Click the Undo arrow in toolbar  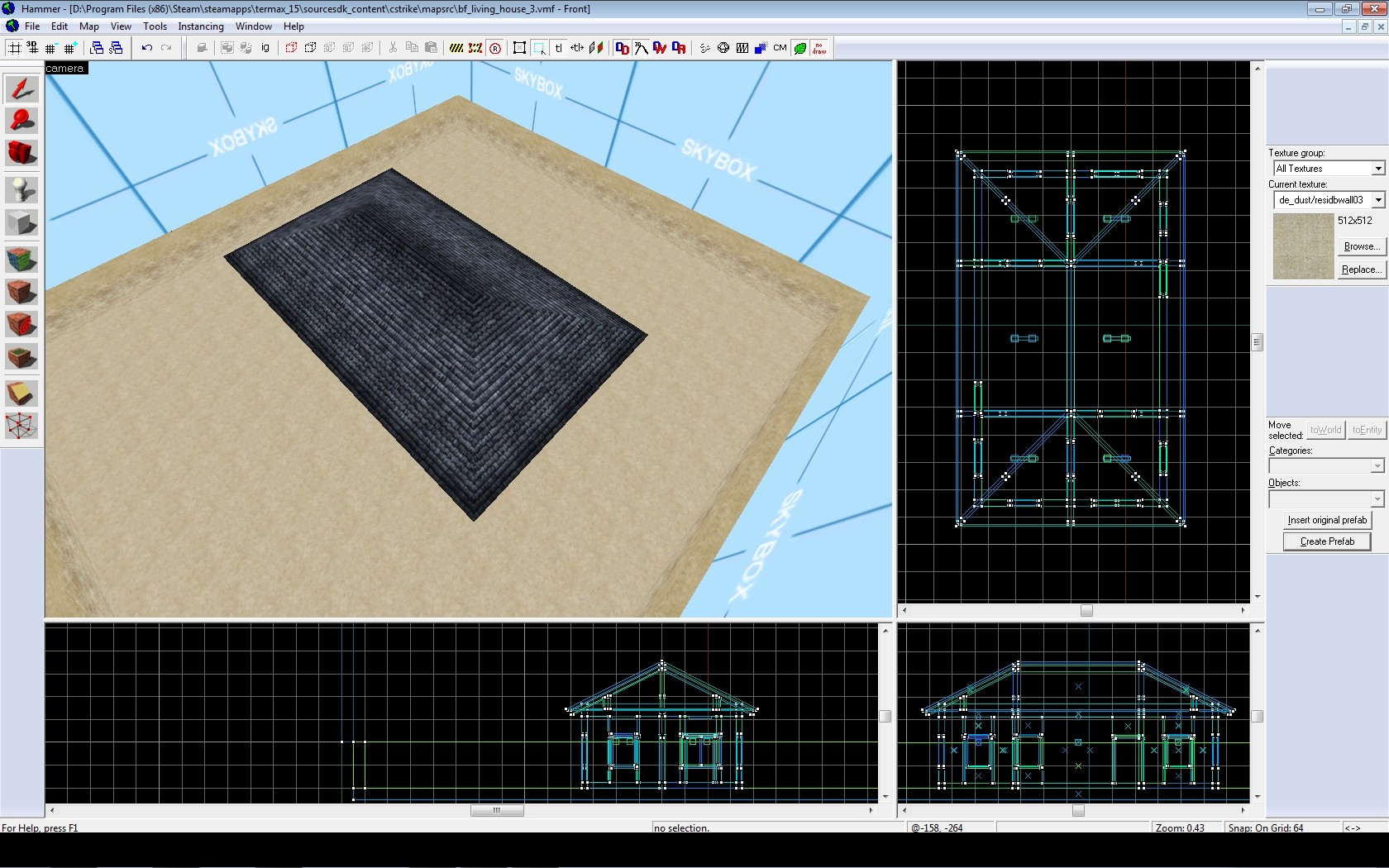pos(146,48)
